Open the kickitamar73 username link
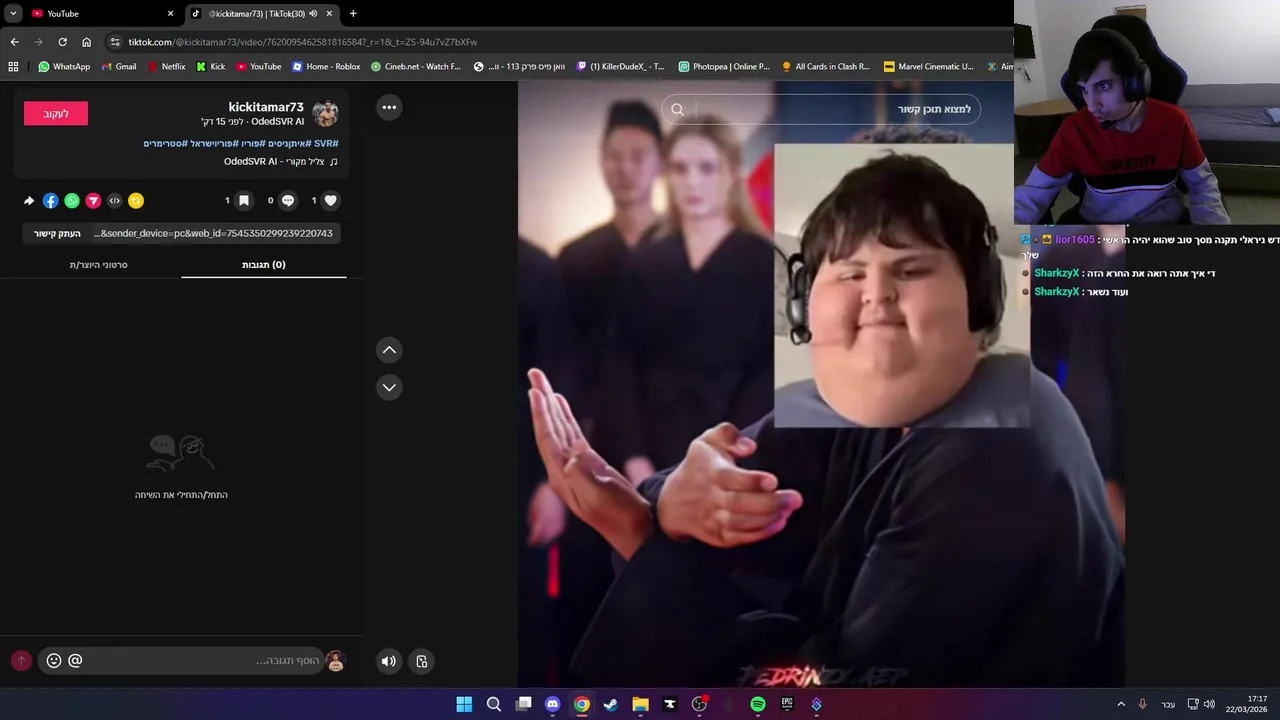Screen dimensions: 1280x720 point(266,107)
